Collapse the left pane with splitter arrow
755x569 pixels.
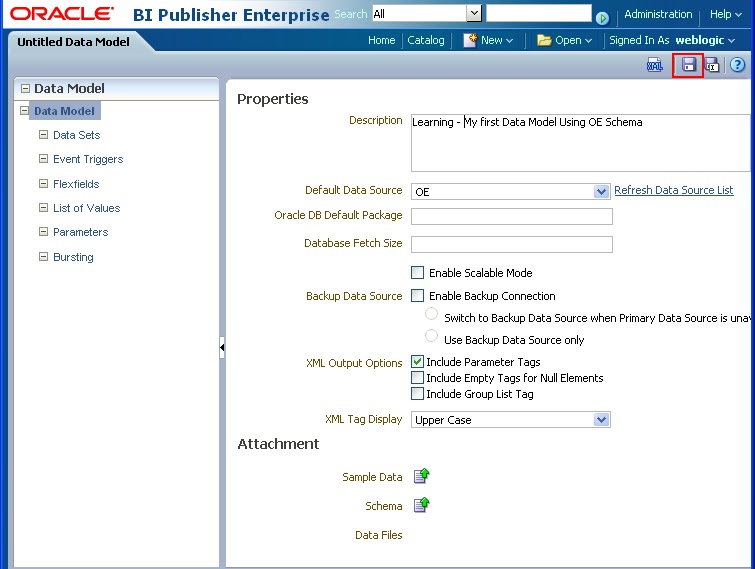click(222, 347)
